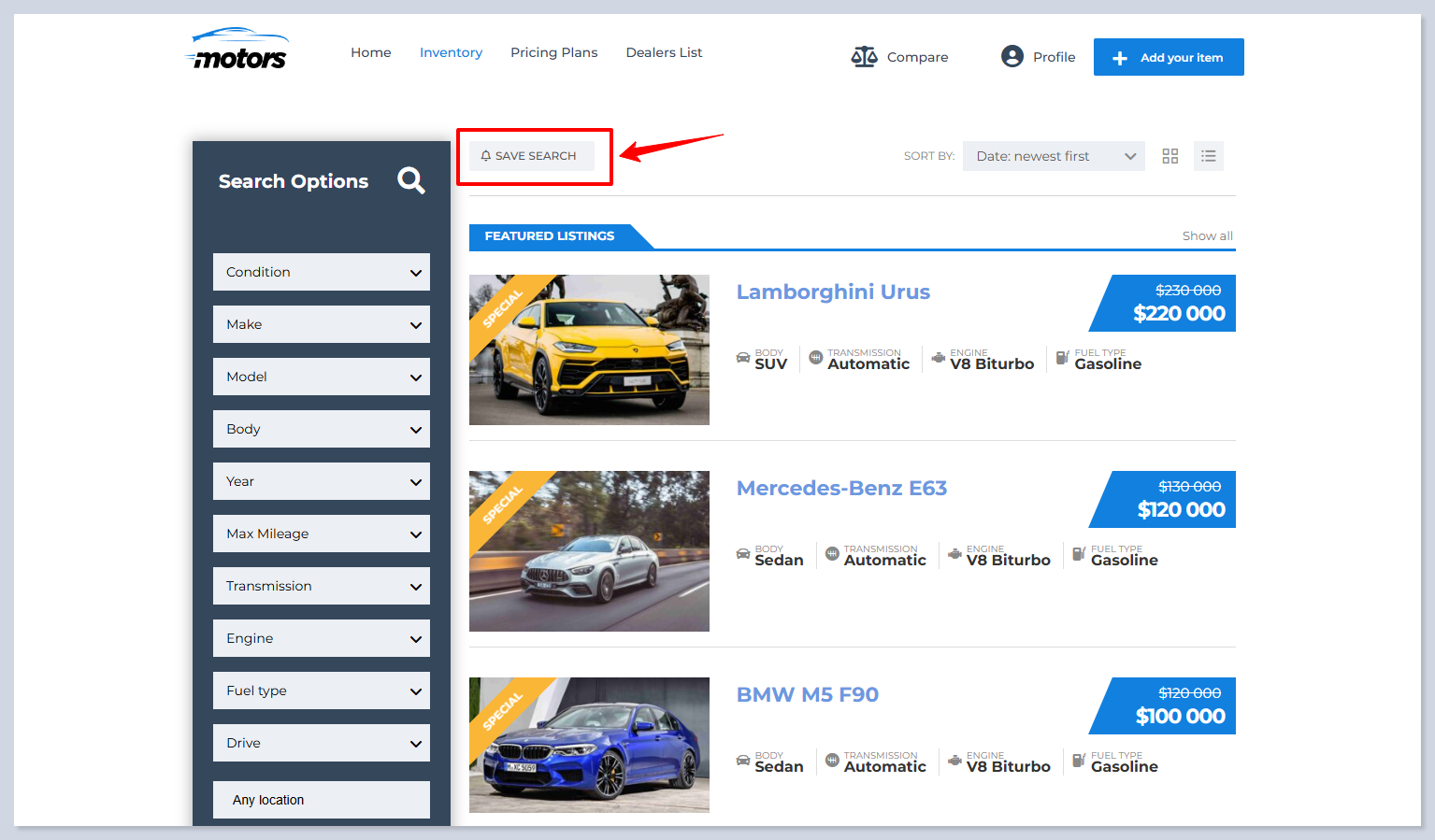Click the Compare scales icon
1435x840 pixels.
tap(864, 57)
